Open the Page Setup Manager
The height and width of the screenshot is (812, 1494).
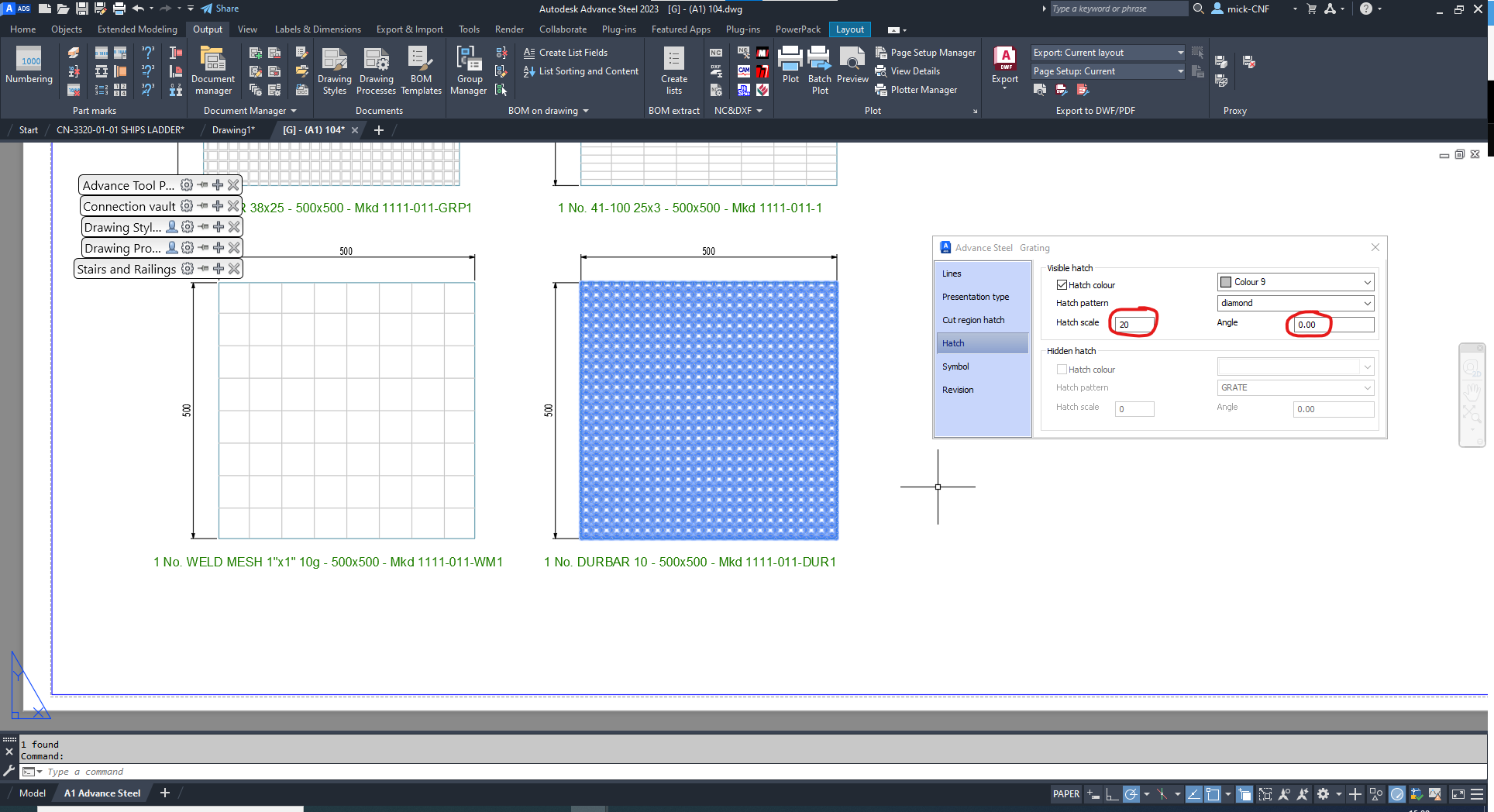[x=925, y=52]
